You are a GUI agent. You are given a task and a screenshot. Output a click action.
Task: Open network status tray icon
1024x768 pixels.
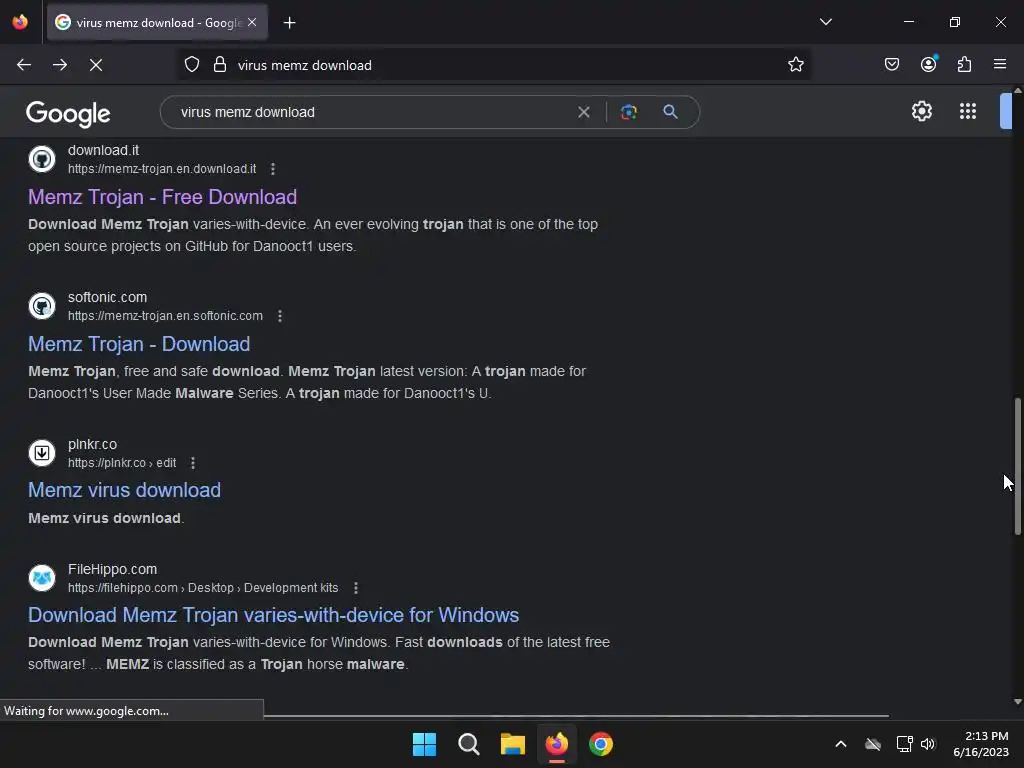tap(904, 744)
